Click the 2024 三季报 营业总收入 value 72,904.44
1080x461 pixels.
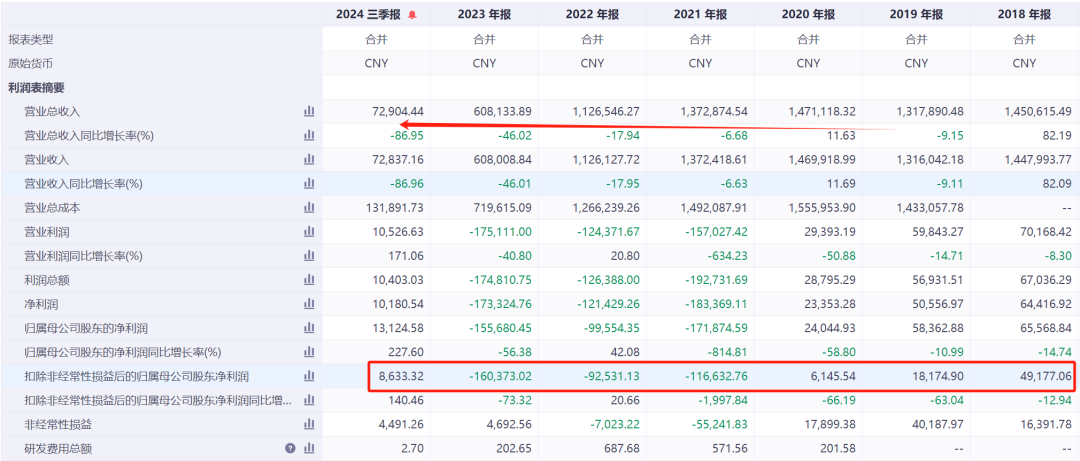tap(395, 111)
